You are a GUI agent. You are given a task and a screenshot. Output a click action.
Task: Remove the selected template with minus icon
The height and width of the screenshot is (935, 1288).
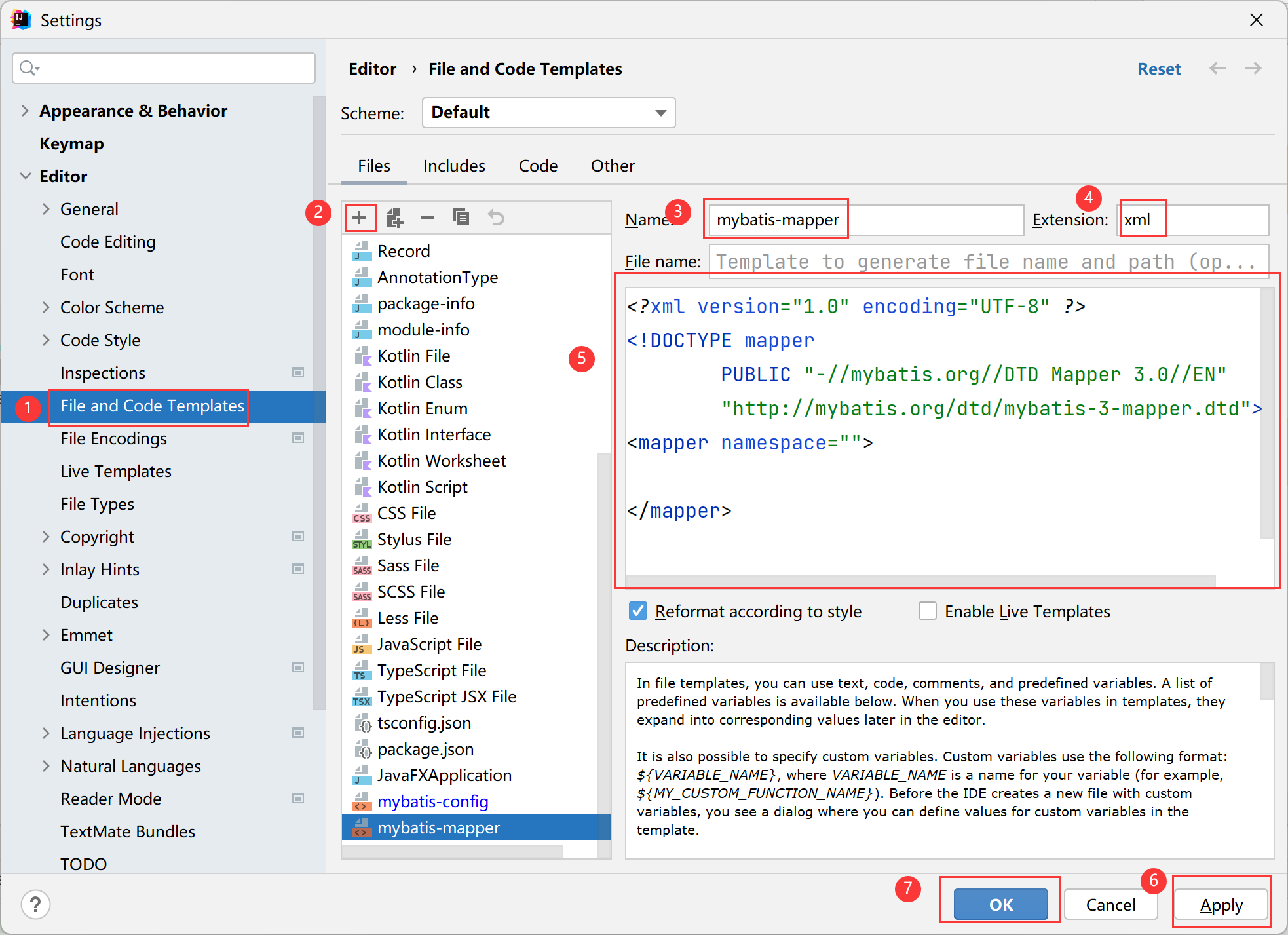pos(427,218)
